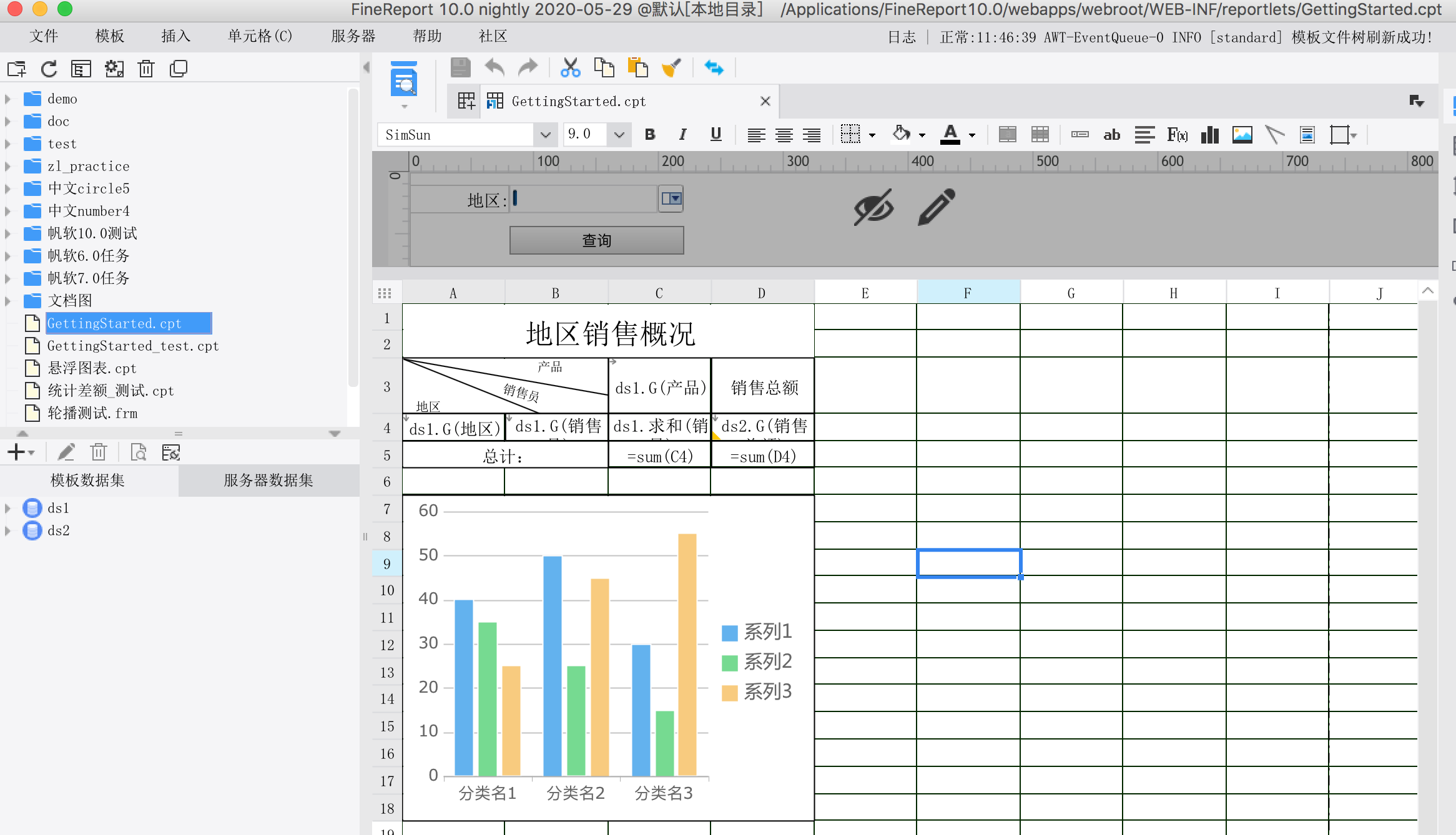Switch to 服务器数据集 tab
This screenshot has width=1456, height=835.
tap(268, 480)
